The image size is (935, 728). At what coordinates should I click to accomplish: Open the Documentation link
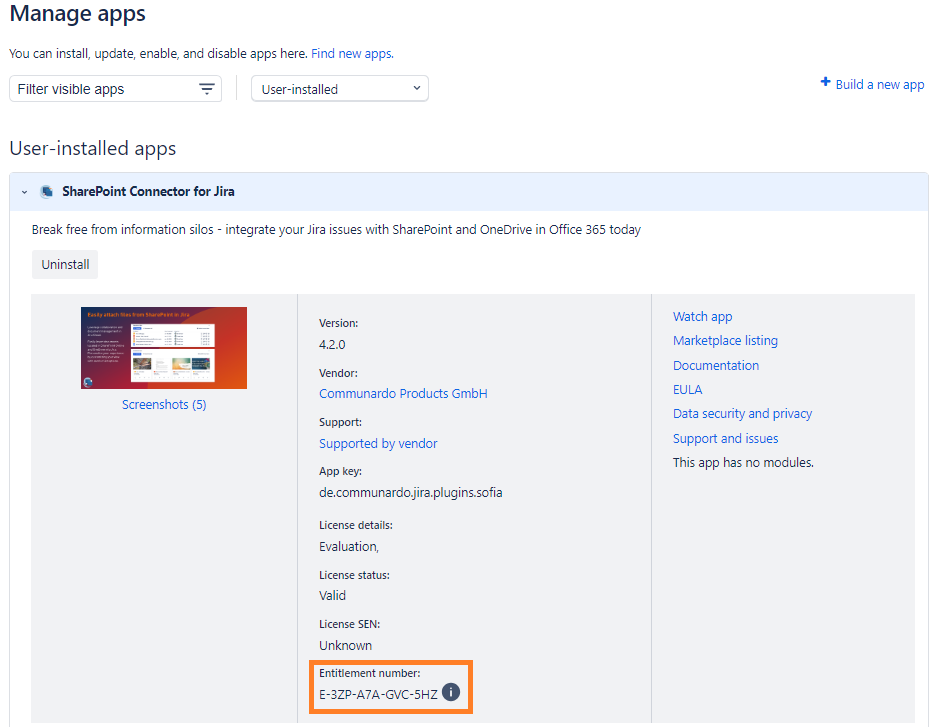tap(715, 366)
